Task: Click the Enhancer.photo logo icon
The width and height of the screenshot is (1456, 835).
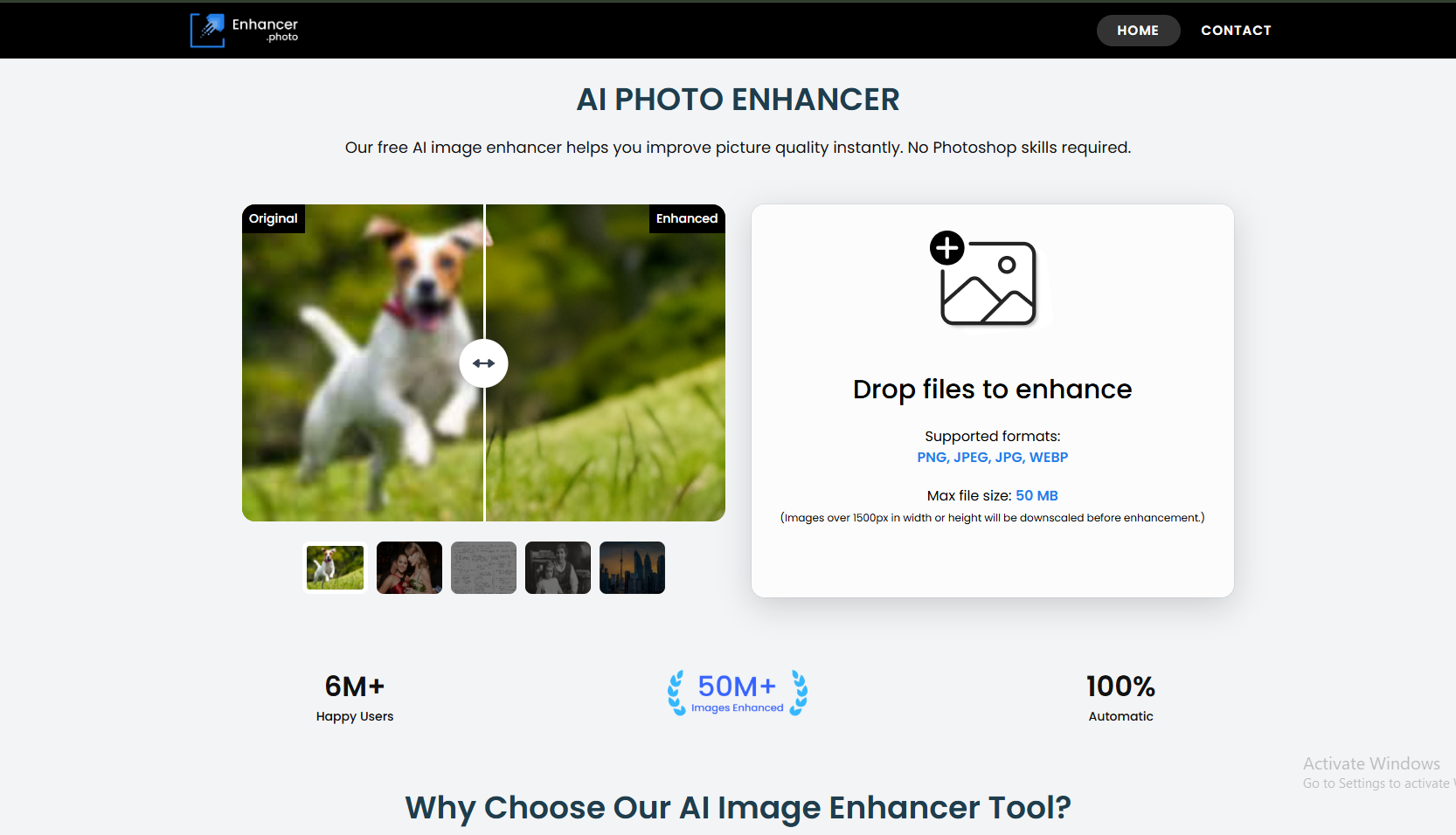Action: pyautogui.click(x=208, y=31)
